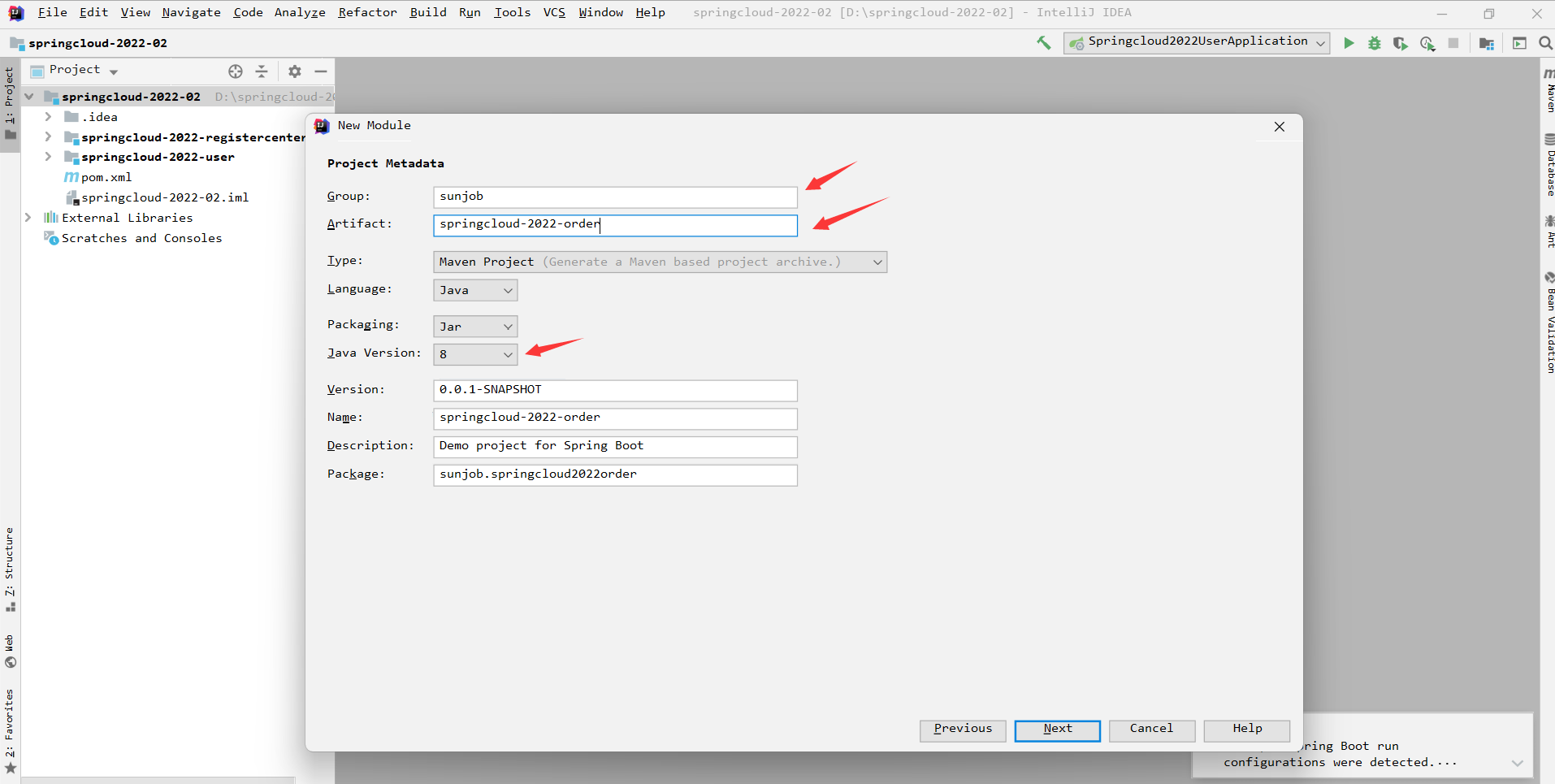
Task: Click the Stop process square icon
Action: pyautogui.click(x=1453, y=43)
